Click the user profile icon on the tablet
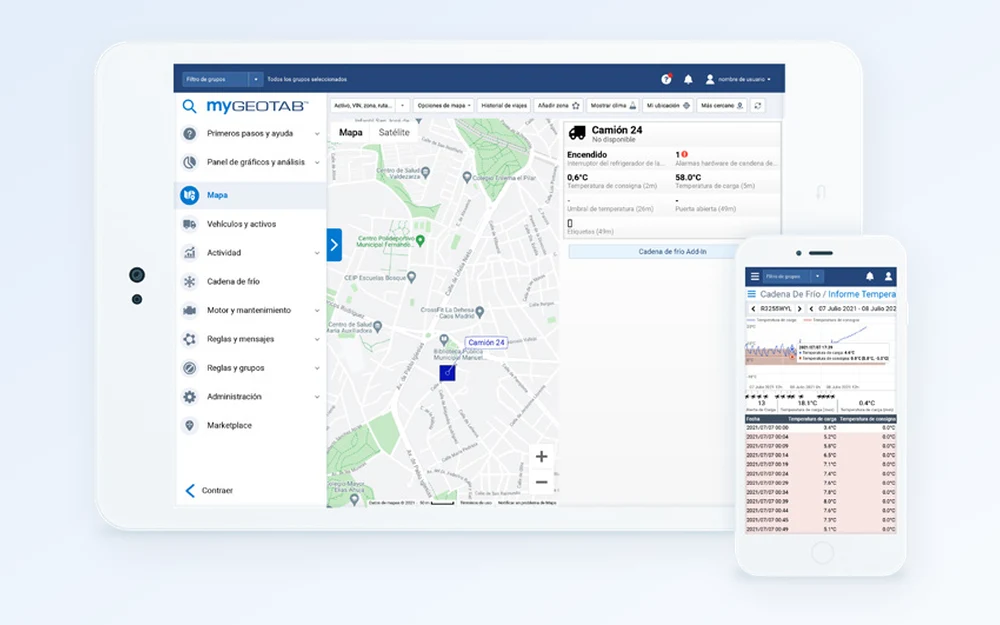Screen dimensions: 1000x625 pyautogui.click(x=710, y=79)
